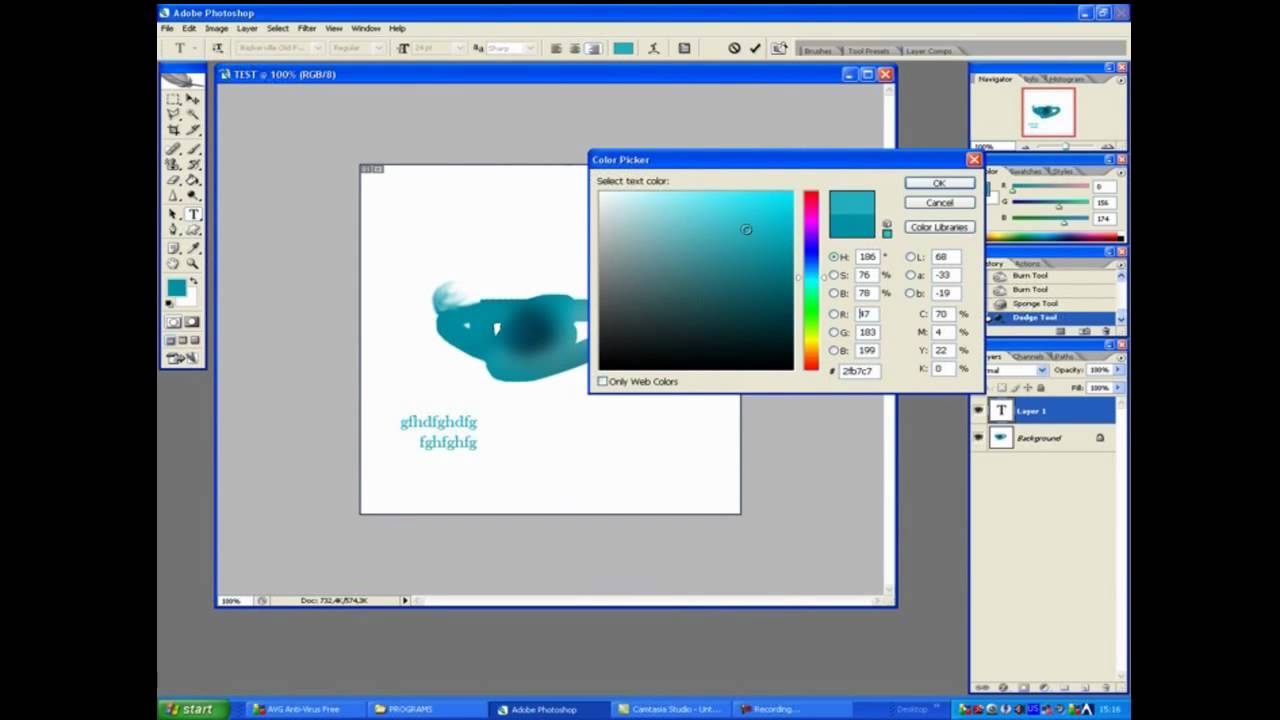1280x720 pixels.
Task: Click OK in Color Picker
Action: [939, 183]
